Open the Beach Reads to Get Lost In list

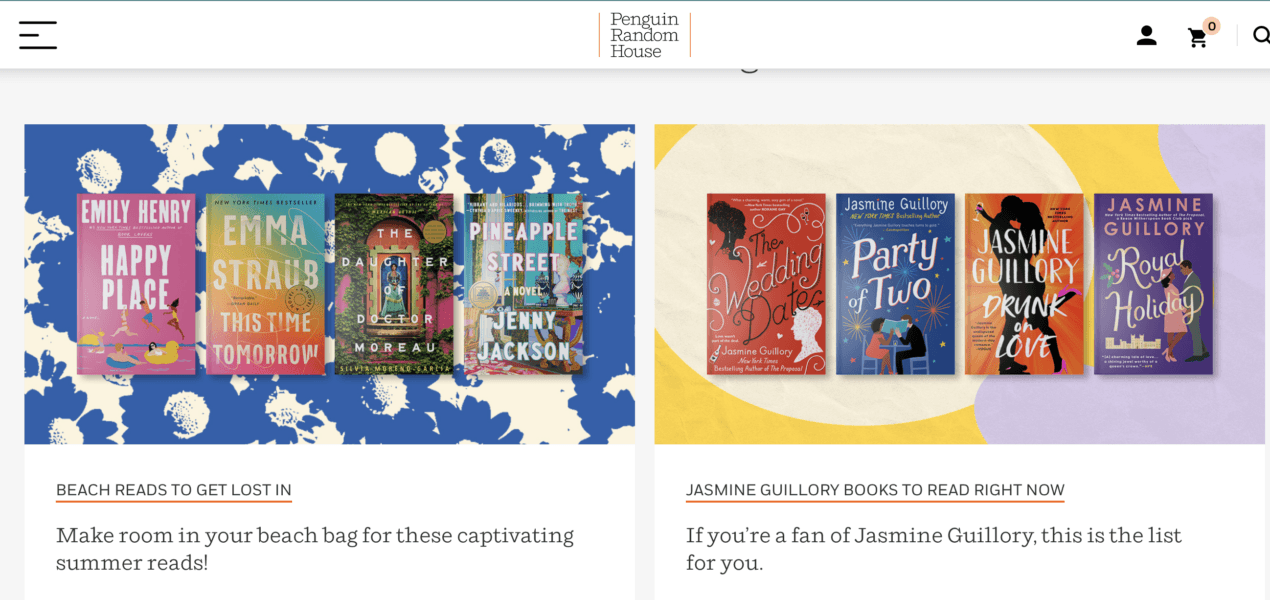coord(172,490)
